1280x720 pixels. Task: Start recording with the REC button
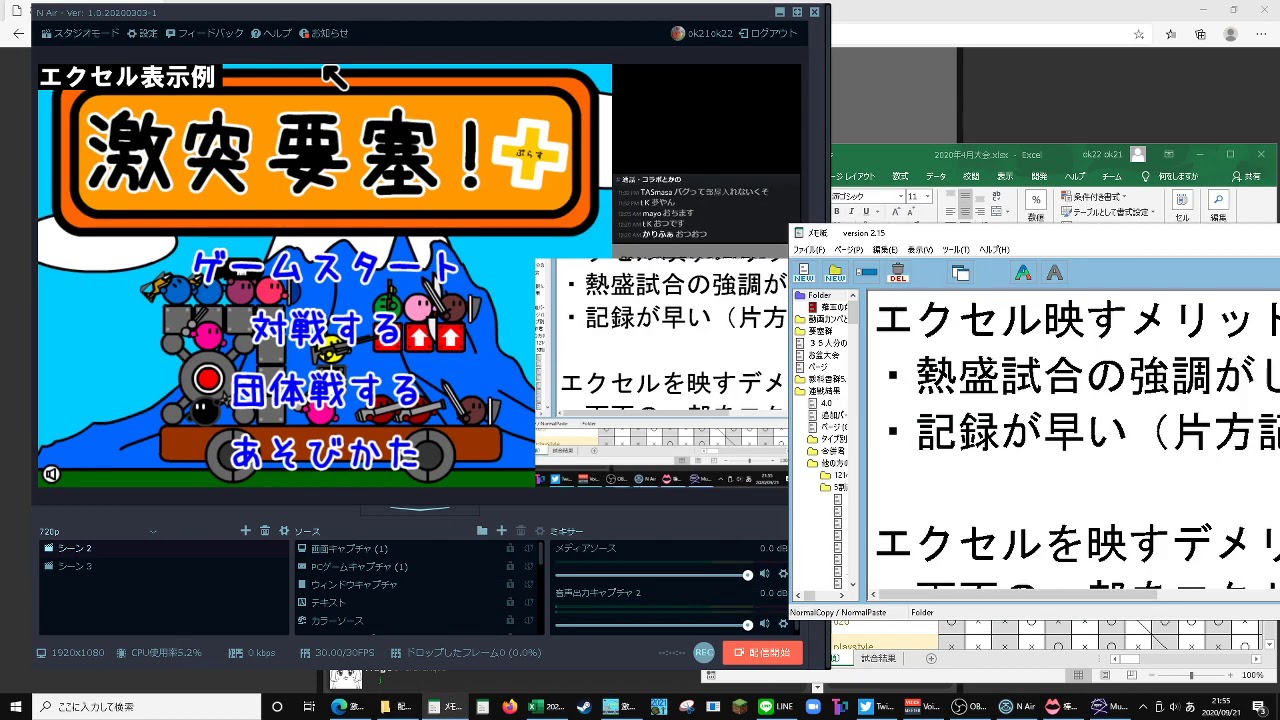704,652
